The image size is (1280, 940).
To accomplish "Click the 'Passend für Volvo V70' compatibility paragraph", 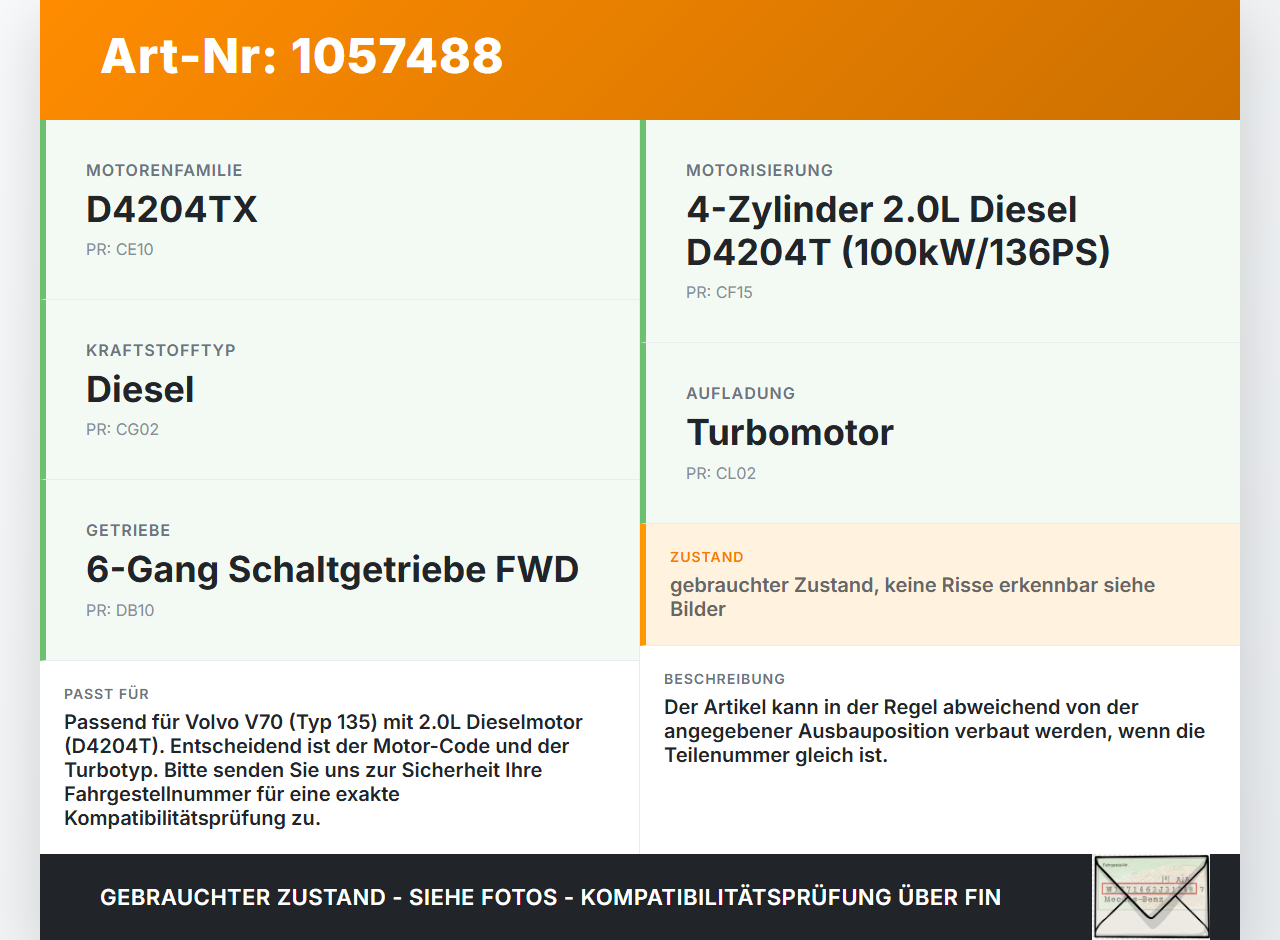I will coord(323,770).
